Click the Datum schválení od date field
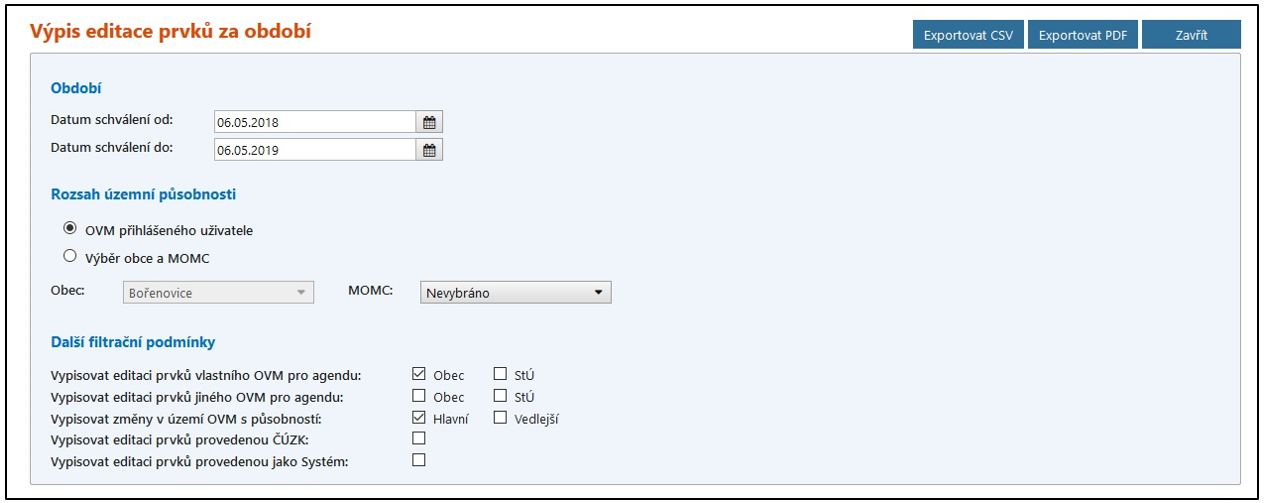 click(x=315, y=123)
